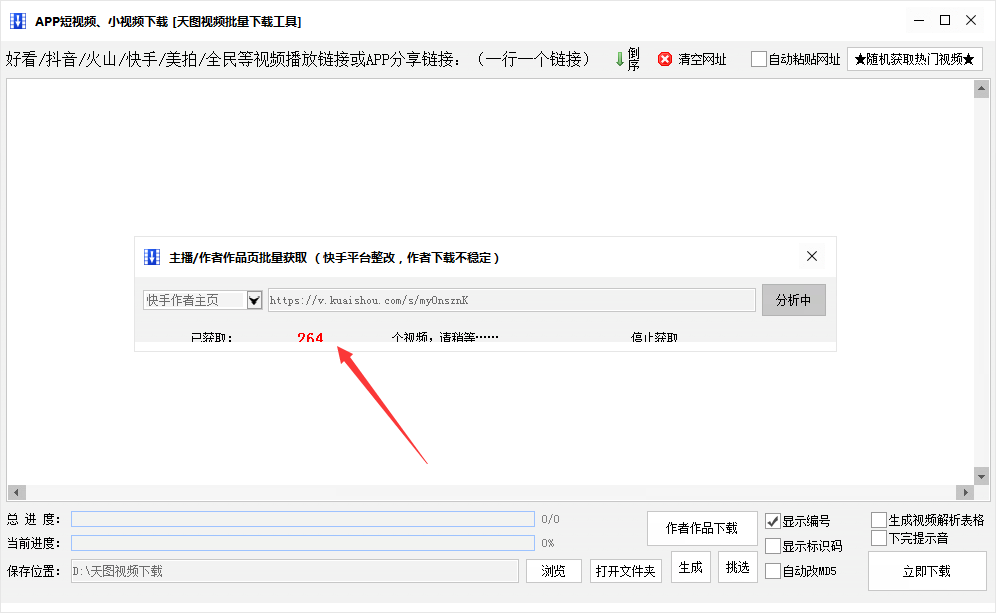The height and width of the screenshot is (613, 996).
Task: Click the green 倒序 reverse-order arrow icon
Action: point(619,60)
